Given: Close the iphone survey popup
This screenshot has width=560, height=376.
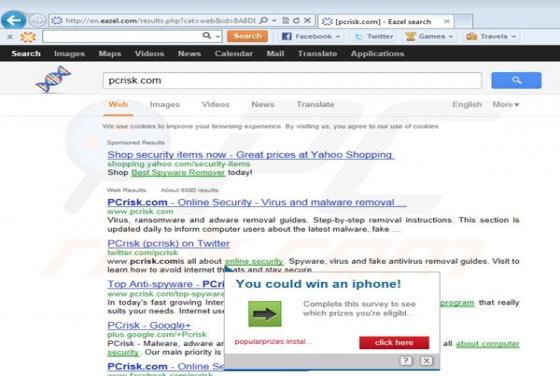Looking at the screenshot, I should point(426,361).
